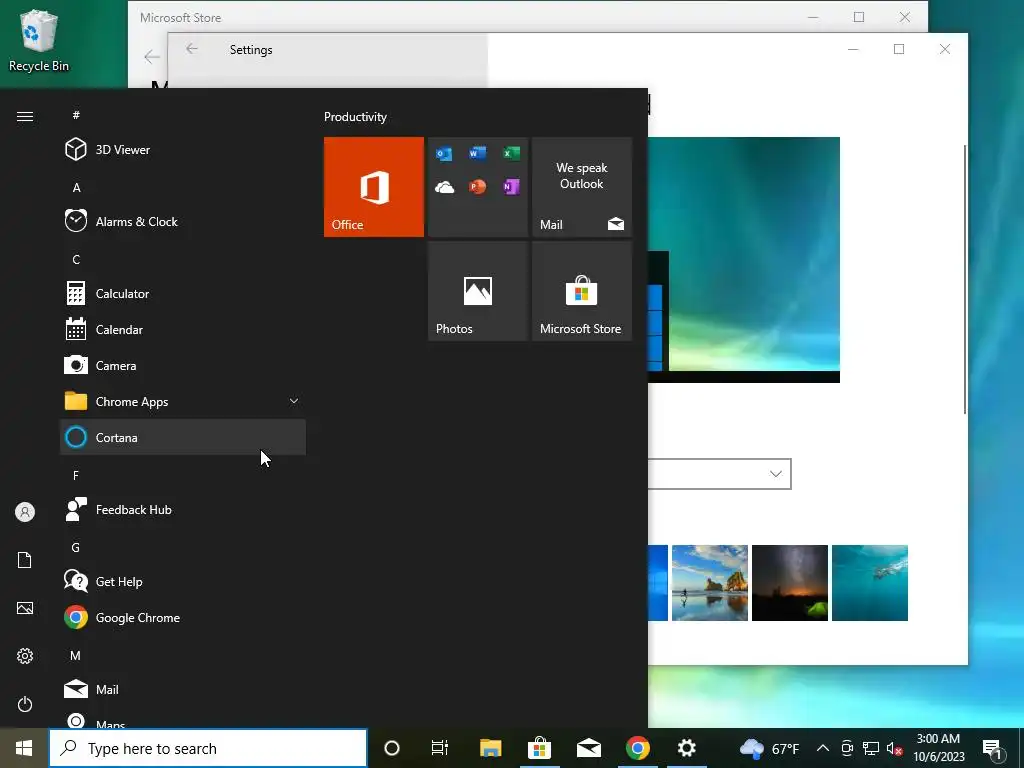The width and height of the screenshot is (1024, 768).
Task: Click the letter A section header
Action: [x=76, y=187]
